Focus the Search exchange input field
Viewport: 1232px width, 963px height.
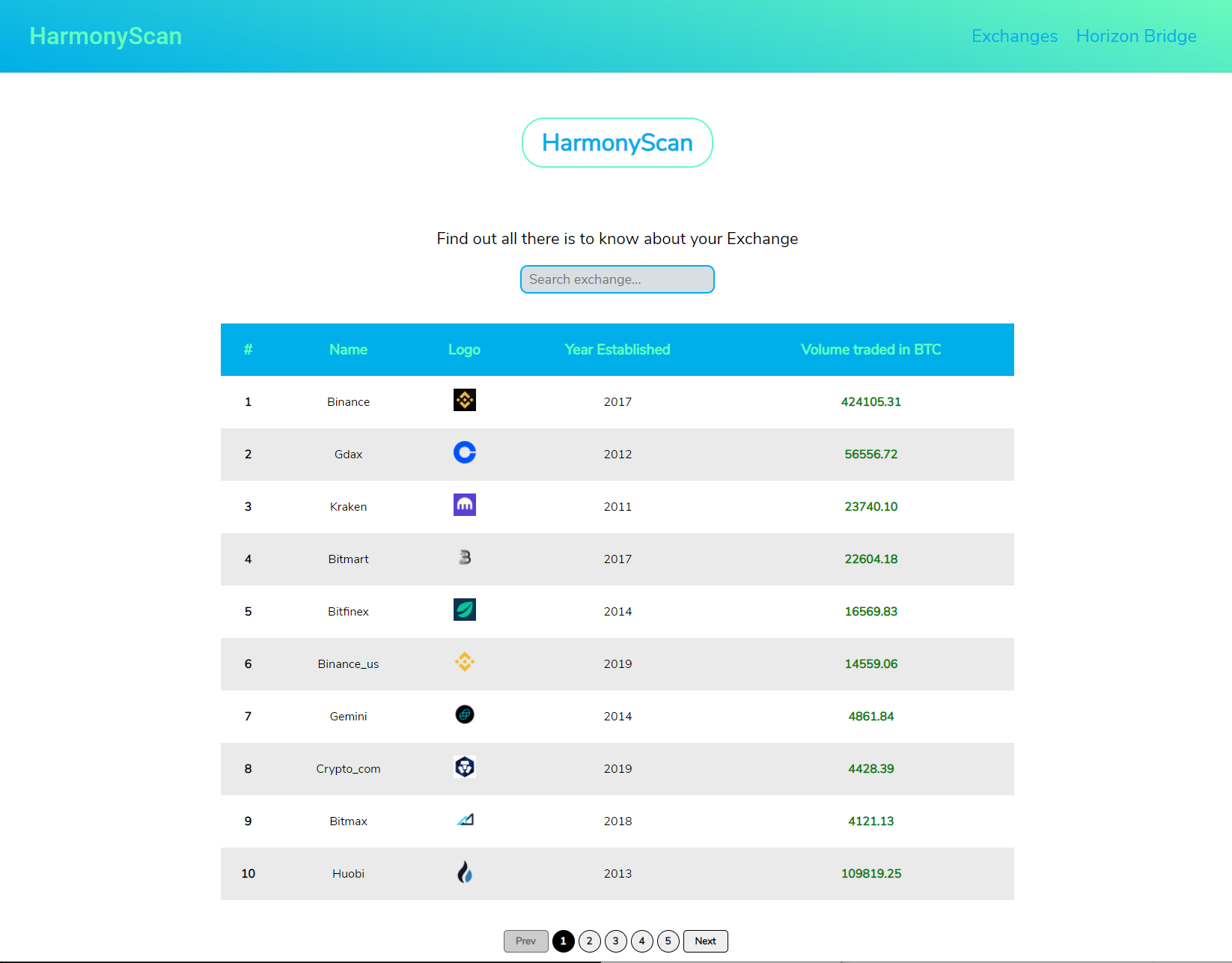[x=617, y=279]
